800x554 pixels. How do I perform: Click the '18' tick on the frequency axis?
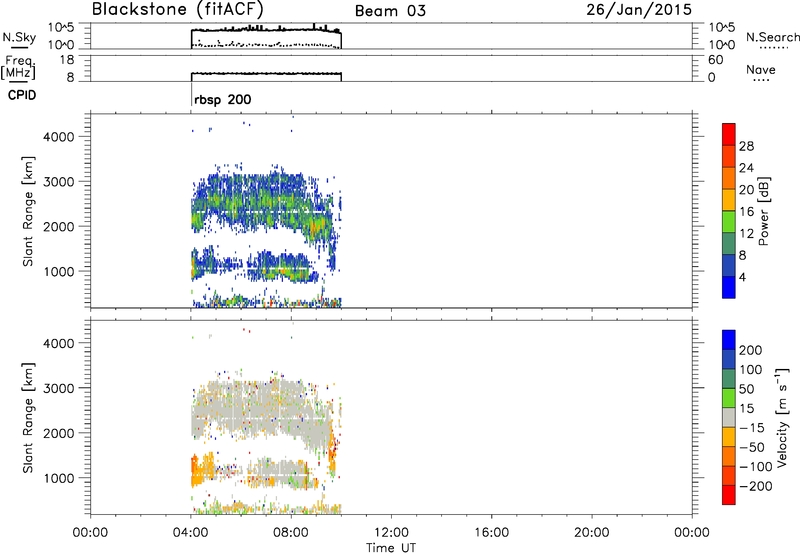(67, 60)
